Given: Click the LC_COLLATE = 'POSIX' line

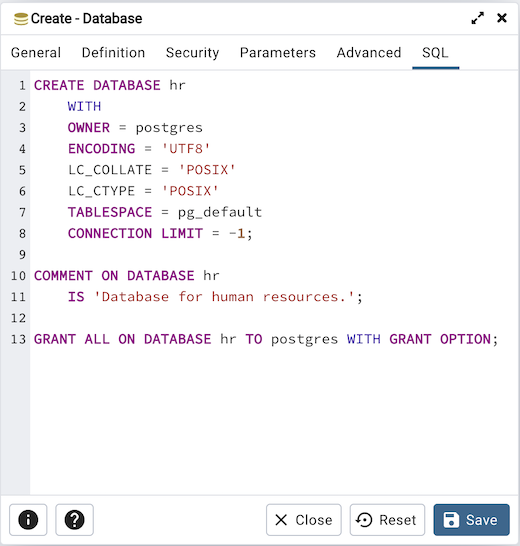Looking at the screenshot, I should coord(152,170).
